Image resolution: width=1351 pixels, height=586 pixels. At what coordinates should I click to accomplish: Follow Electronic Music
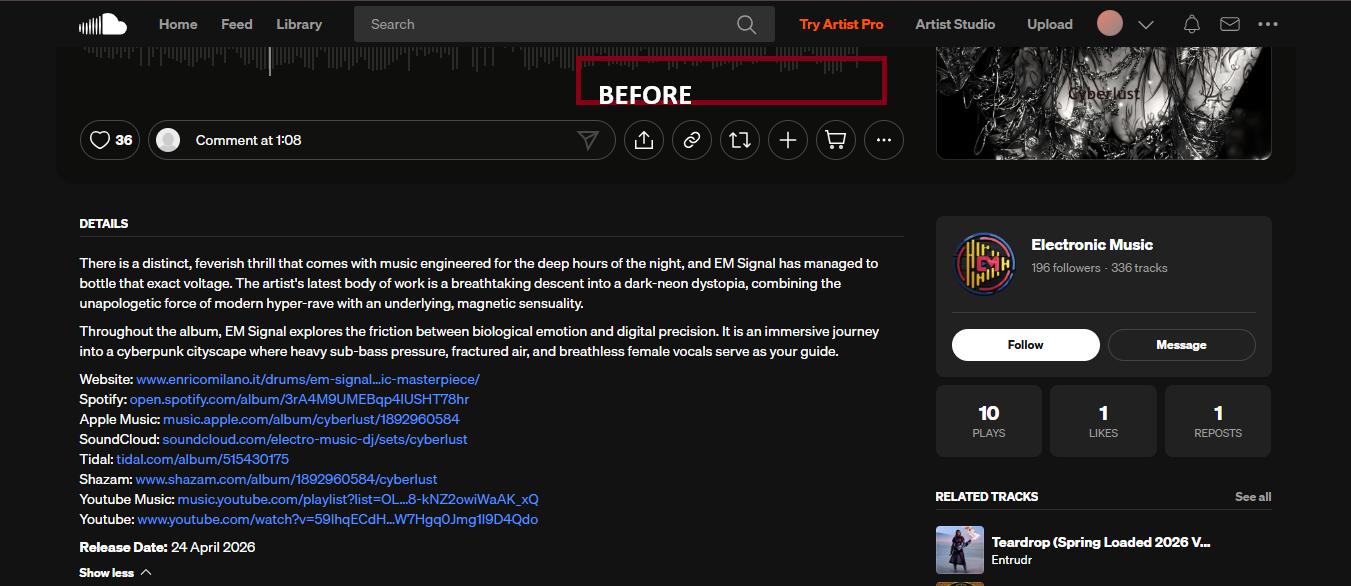[x=1026, y=345]
